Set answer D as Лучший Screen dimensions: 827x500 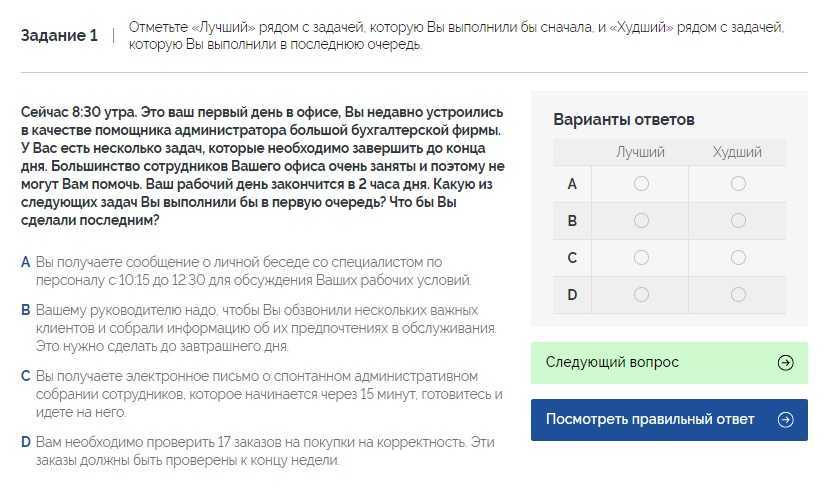641,295
